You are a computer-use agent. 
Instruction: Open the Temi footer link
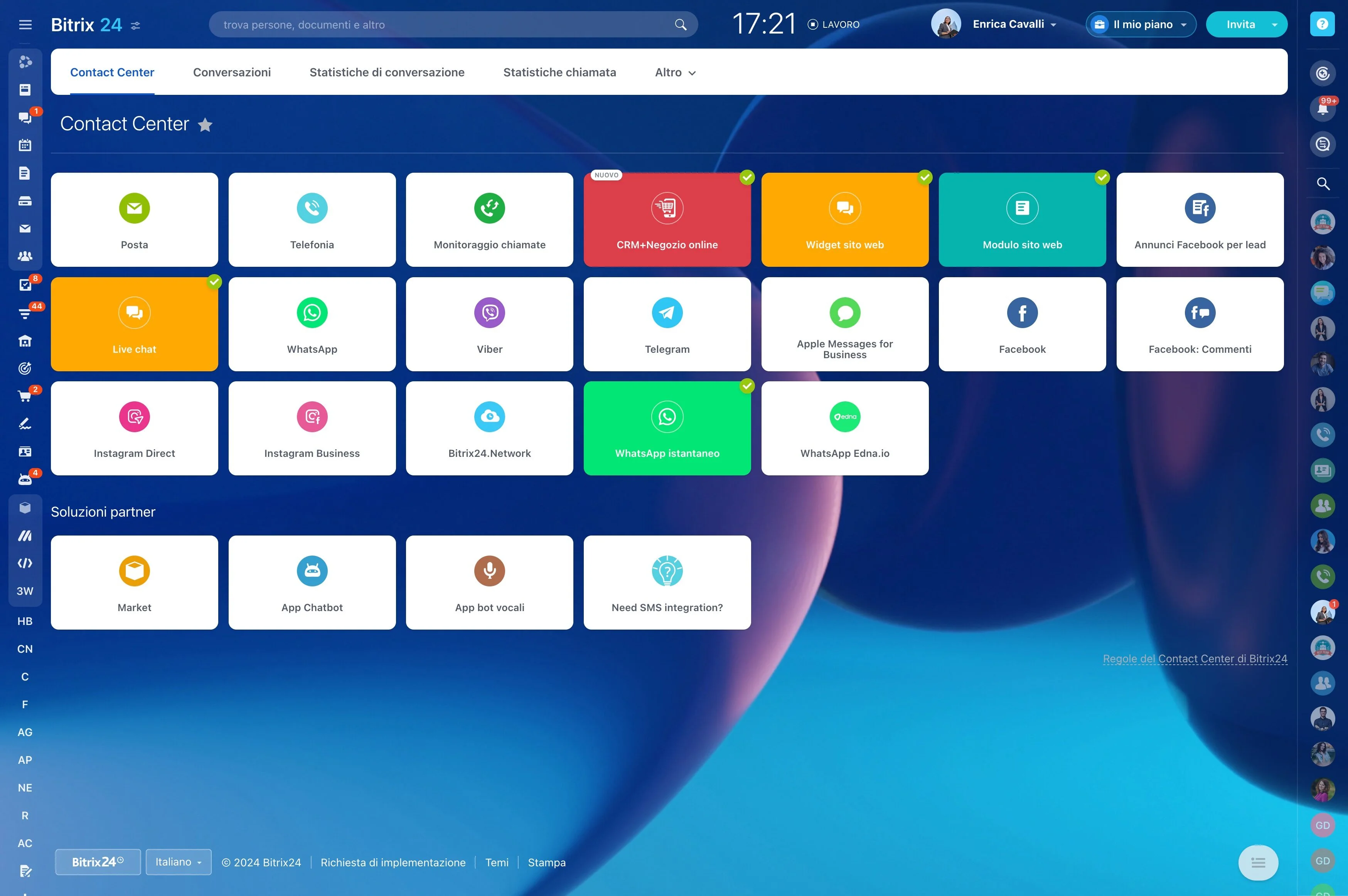point(497,862)
